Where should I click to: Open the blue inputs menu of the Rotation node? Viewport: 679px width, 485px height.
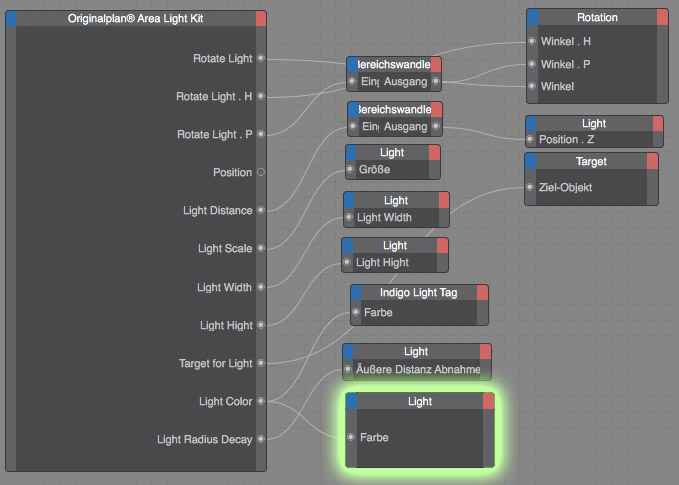coord(532,17)
